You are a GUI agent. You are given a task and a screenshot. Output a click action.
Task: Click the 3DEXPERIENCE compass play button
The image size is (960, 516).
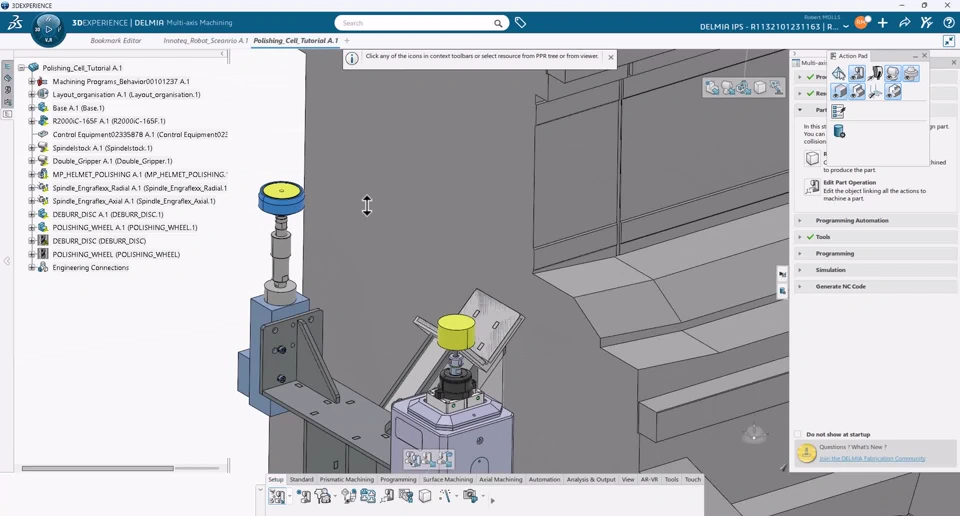point(48,29)
